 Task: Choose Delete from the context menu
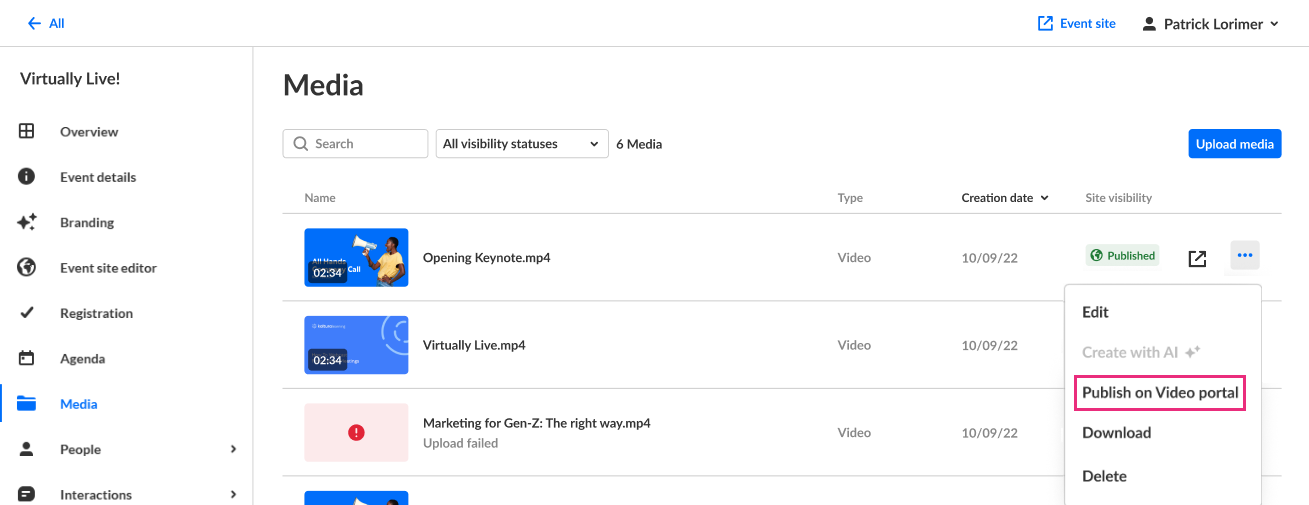[1104, 476]
